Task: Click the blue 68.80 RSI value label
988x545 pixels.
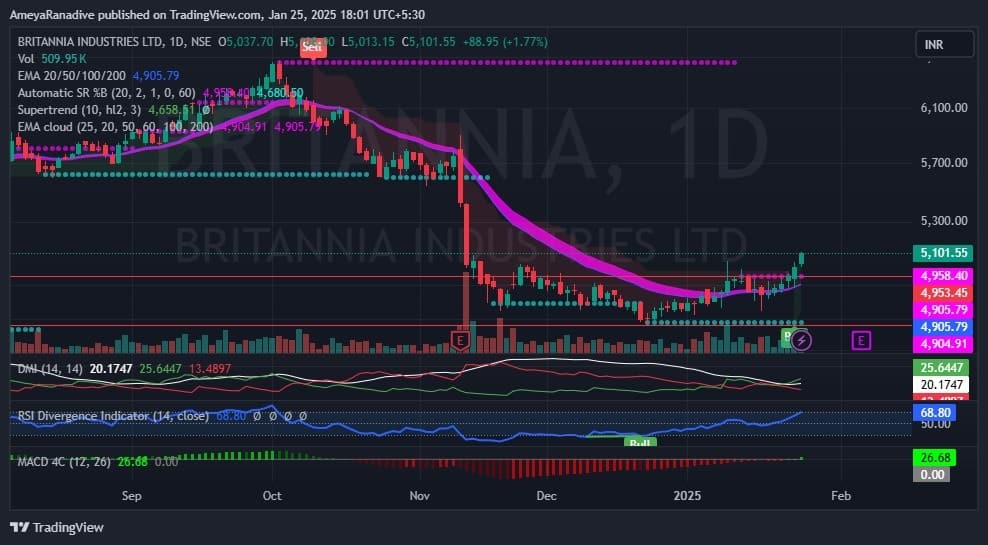Action: [932, 412]
